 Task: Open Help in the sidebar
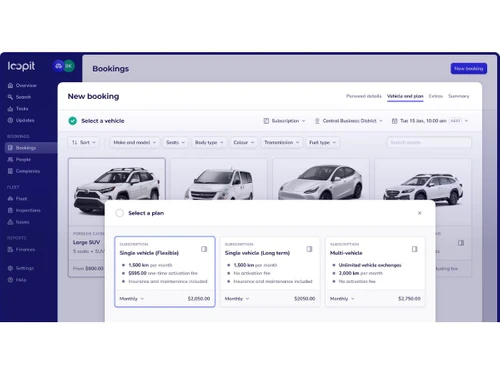click(x=17, y=280)
